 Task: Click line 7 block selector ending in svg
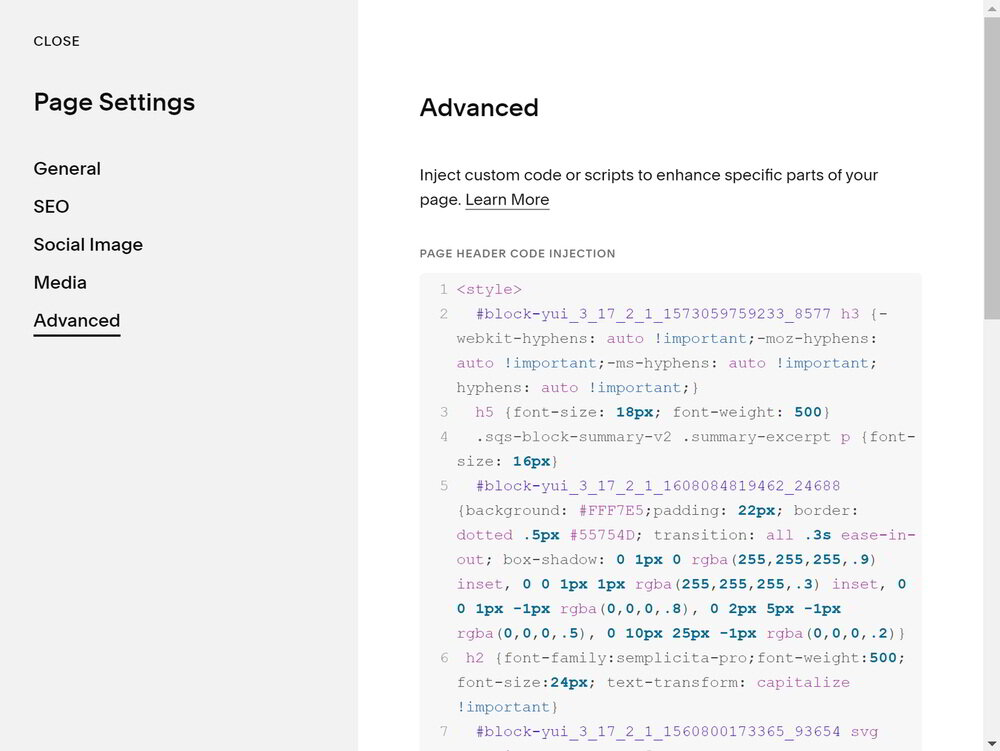(677, 732)
